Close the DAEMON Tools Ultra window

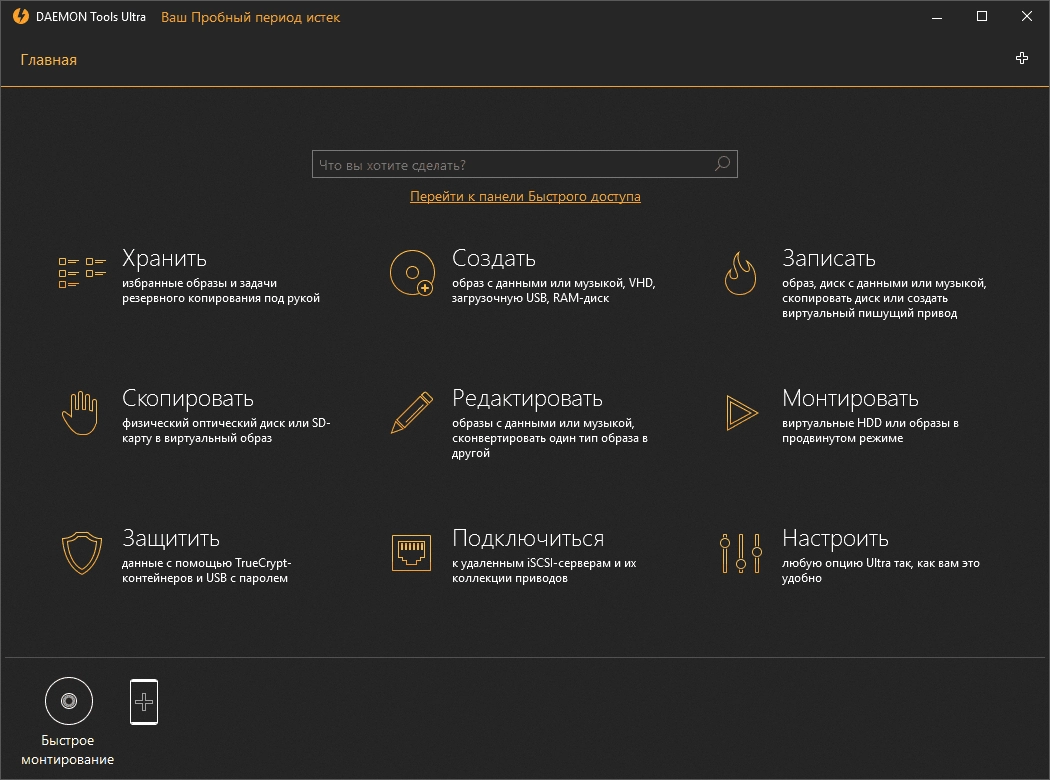(x=1027, y=17)
